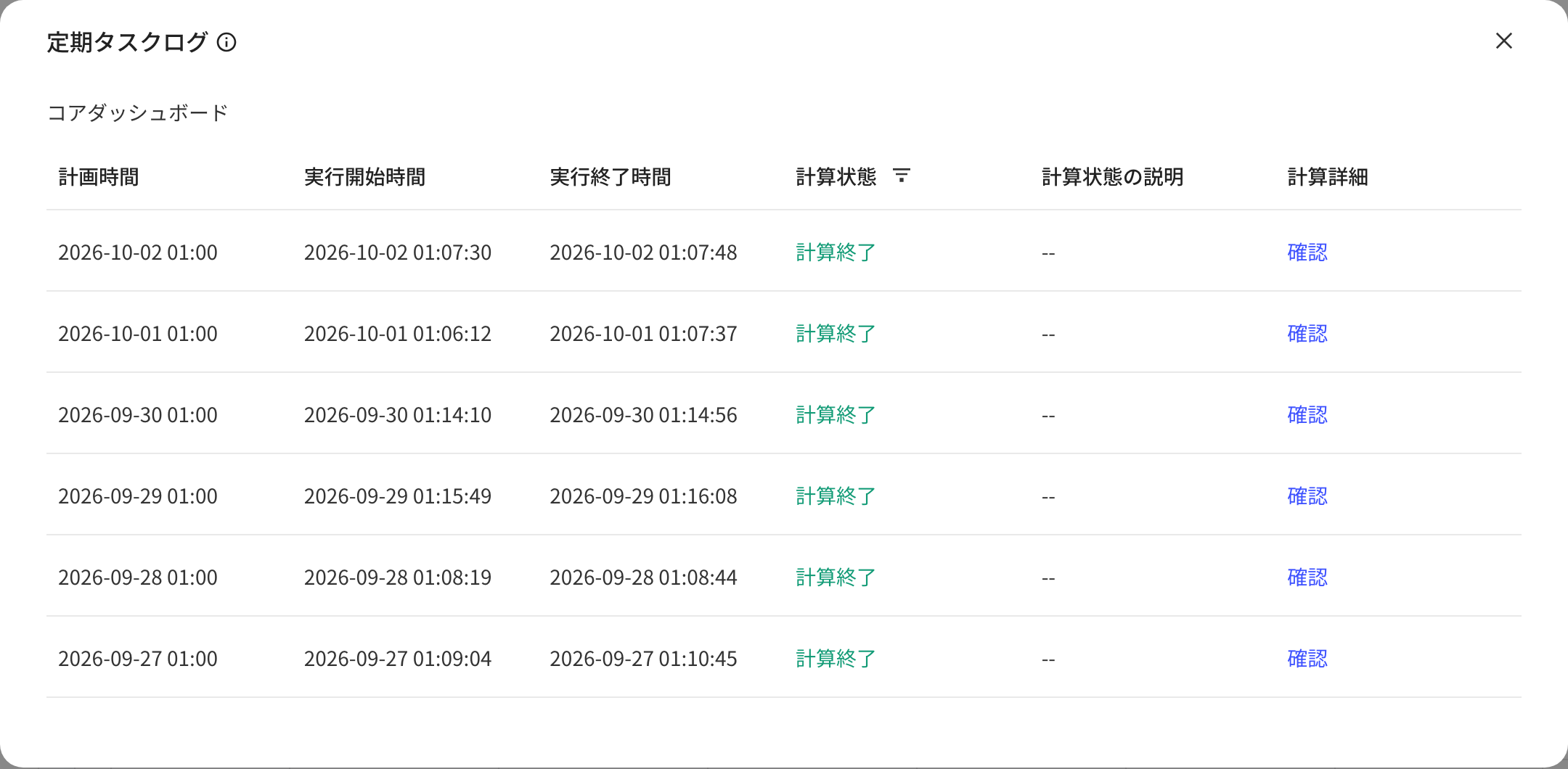Screen dimensions: 1568x769
Task: Click end time 2026-09-30 01:14:56
Action: coord(643,415)
